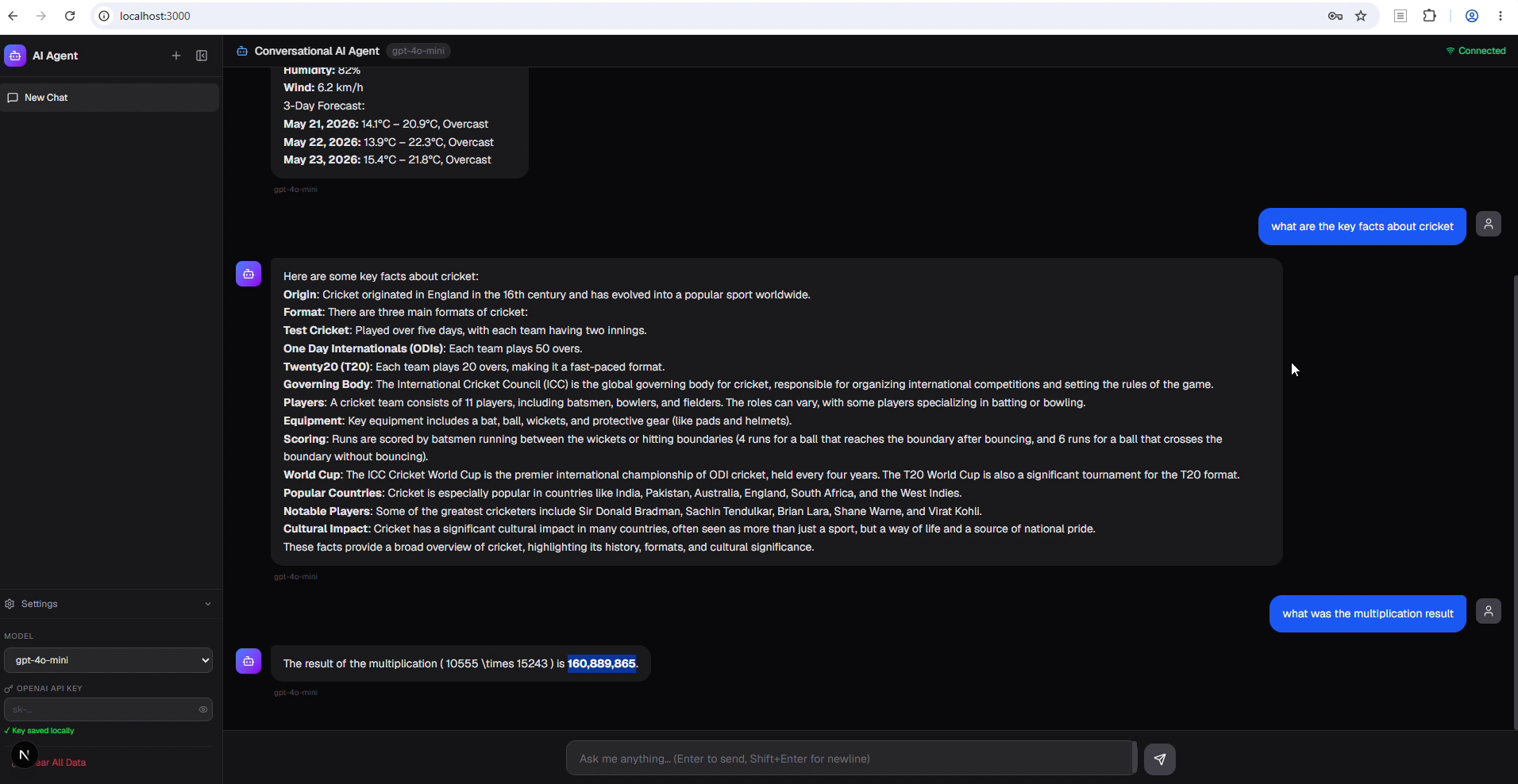
Task: Click the new chat plus icon
Action: pyautogui.click(x=176, y=56)
